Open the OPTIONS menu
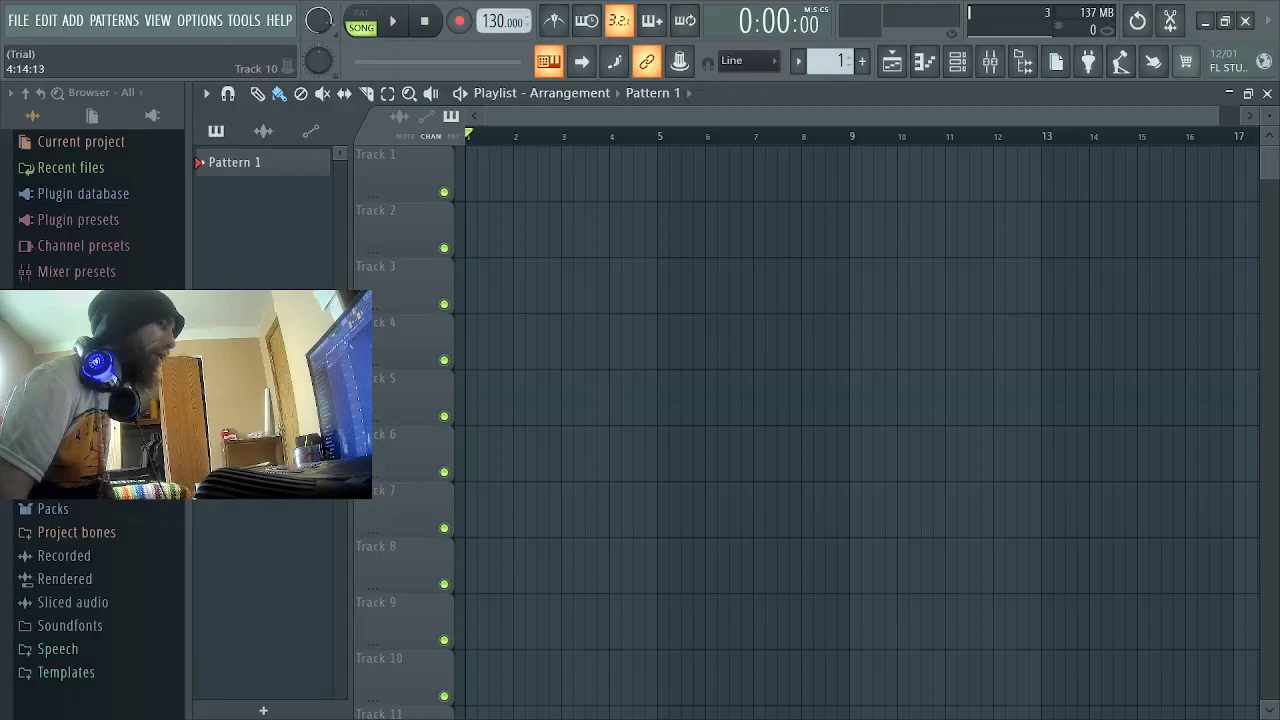This screenshot has width=1280, height=720. (x=200, y=20)
